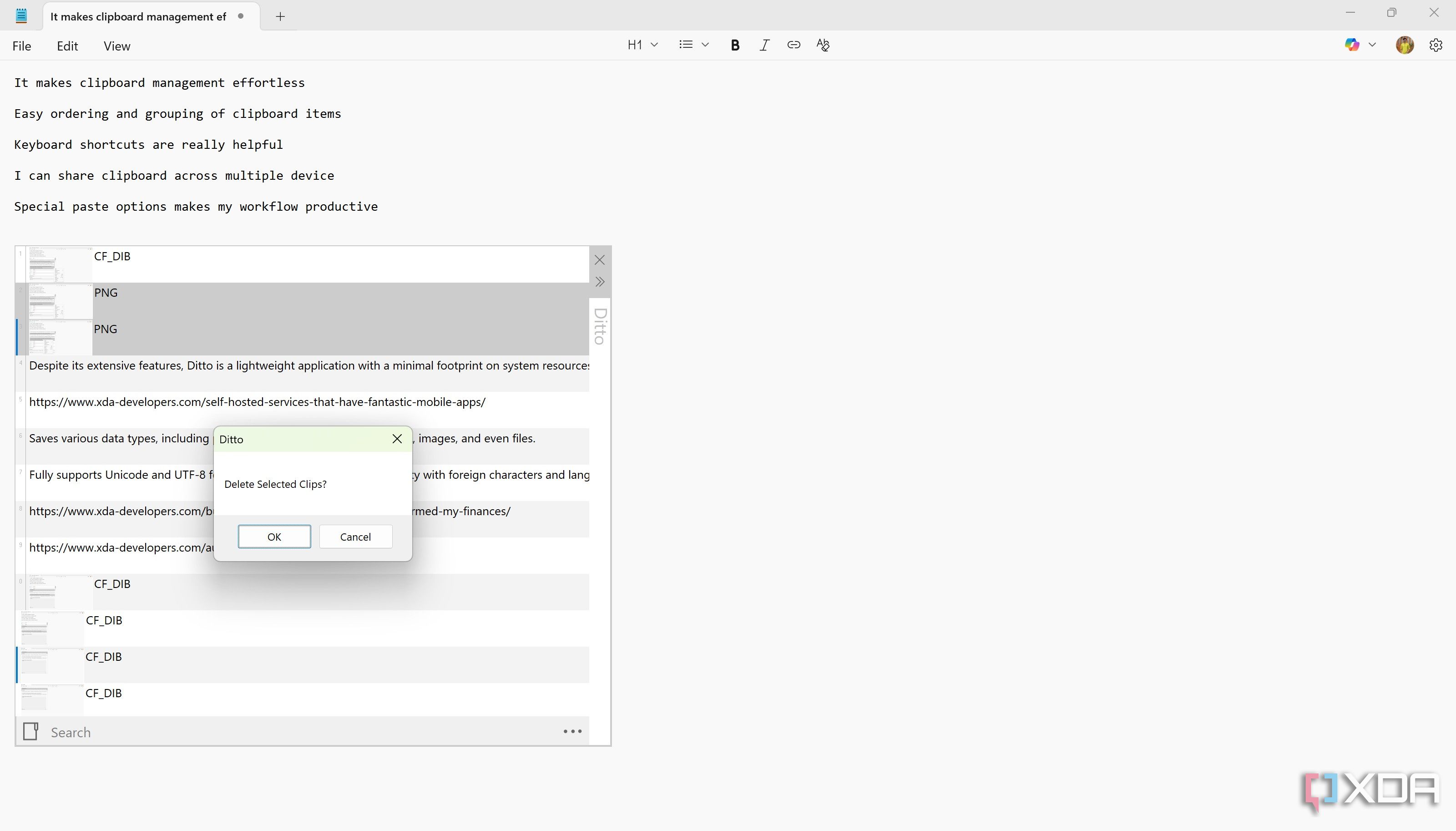Select the second PNG clip row
Image resolution: width=1456 pixels, height=831 pixels.
pos(303,337)
